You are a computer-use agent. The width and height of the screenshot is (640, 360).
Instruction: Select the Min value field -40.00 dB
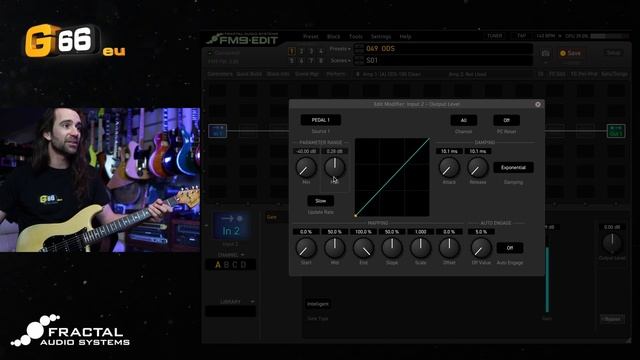coord(306,151)
